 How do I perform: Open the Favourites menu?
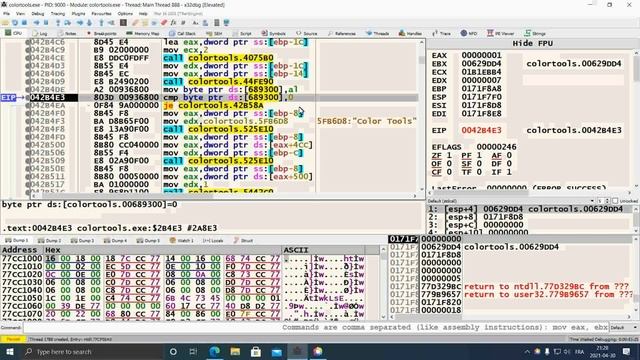[x=102, y=13]
